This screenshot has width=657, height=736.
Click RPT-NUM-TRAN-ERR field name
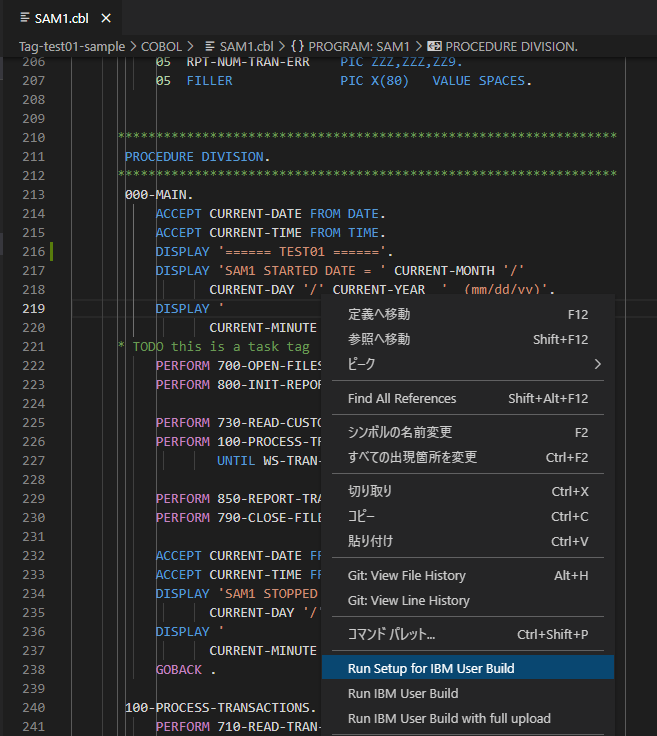248,62
